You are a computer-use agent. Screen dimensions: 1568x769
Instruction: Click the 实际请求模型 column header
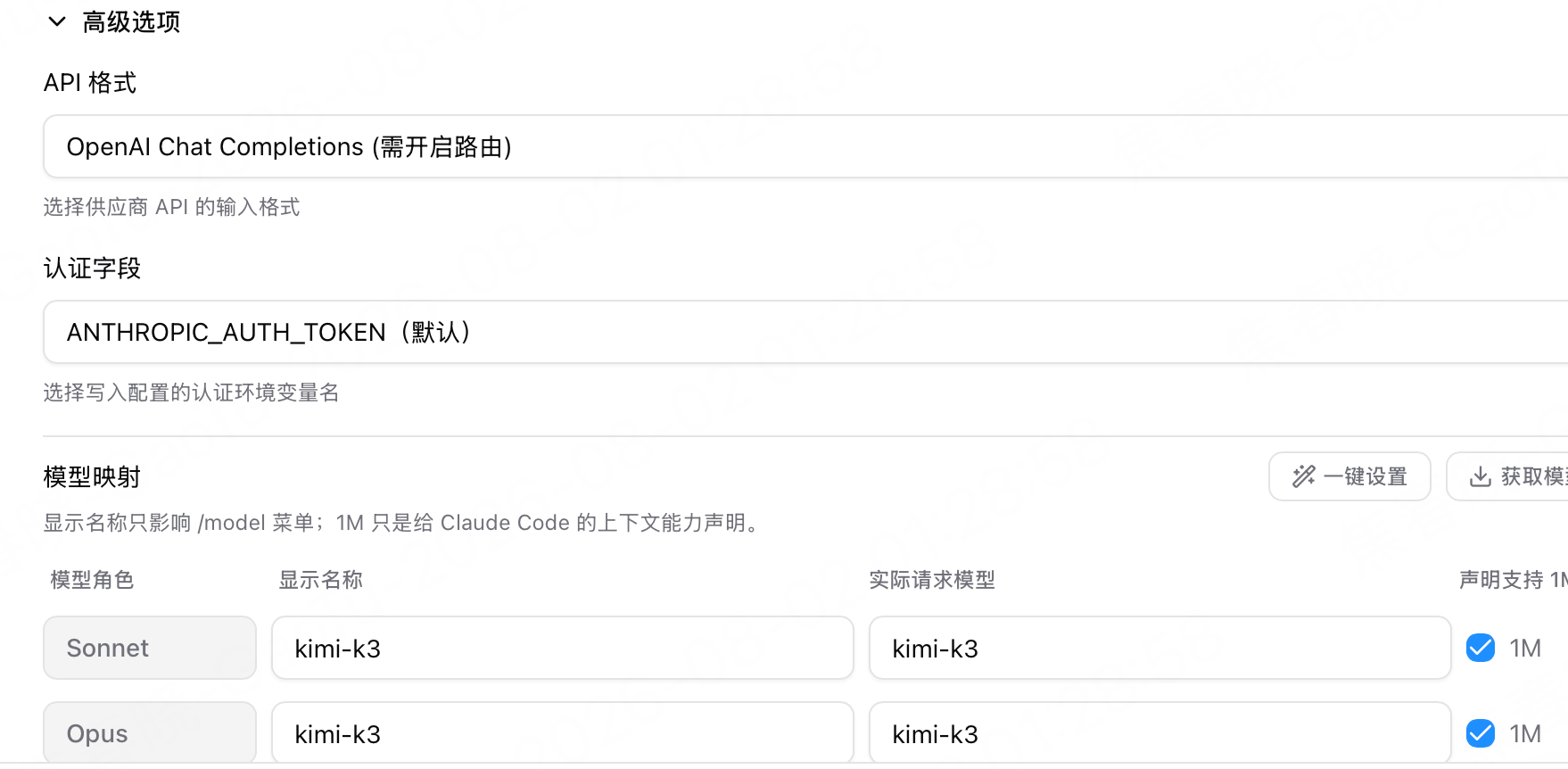(932, 580)
